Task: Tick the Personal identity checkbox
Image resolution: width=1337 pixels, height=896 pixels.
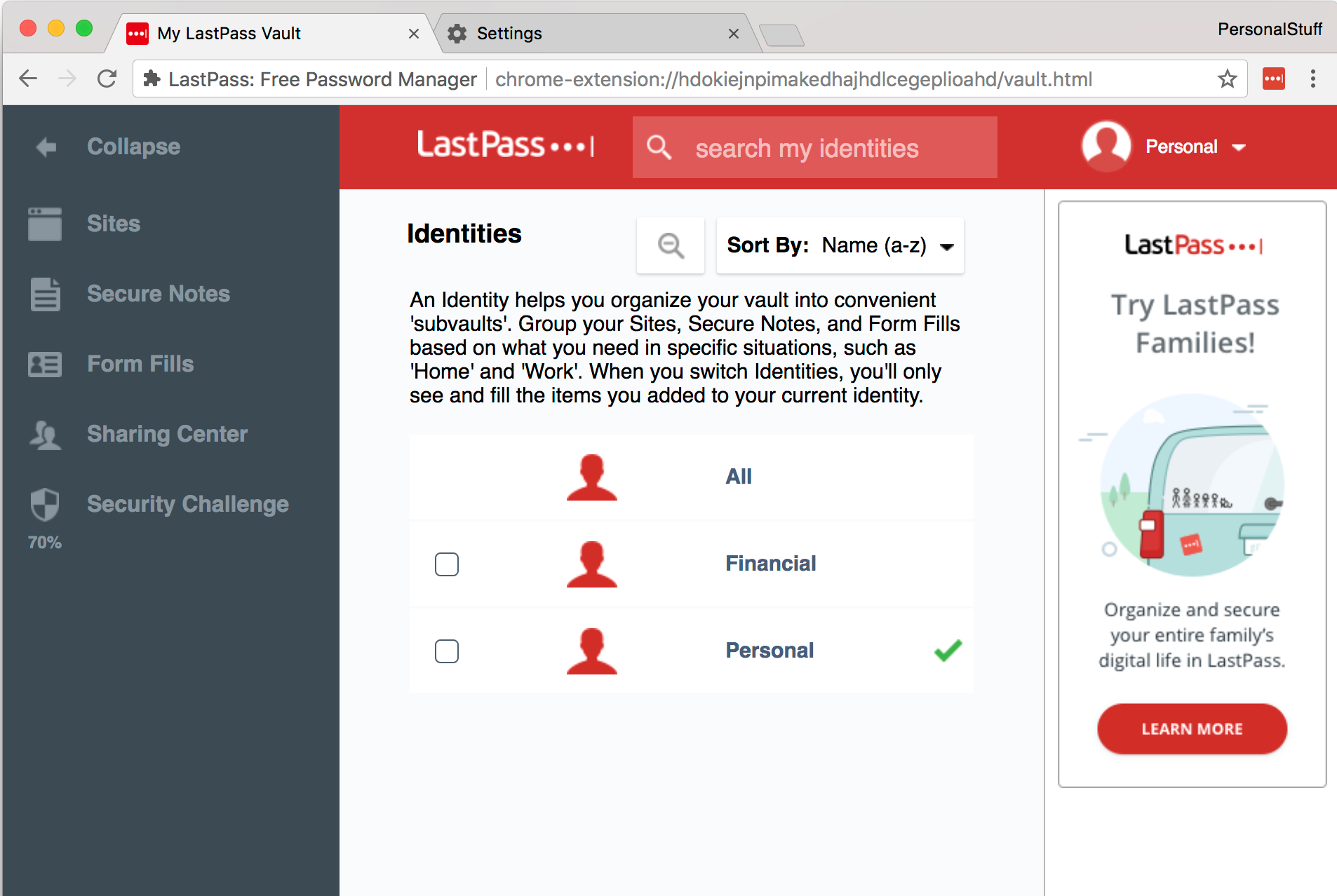Action: pyautogui.click(x=447, y=651)
